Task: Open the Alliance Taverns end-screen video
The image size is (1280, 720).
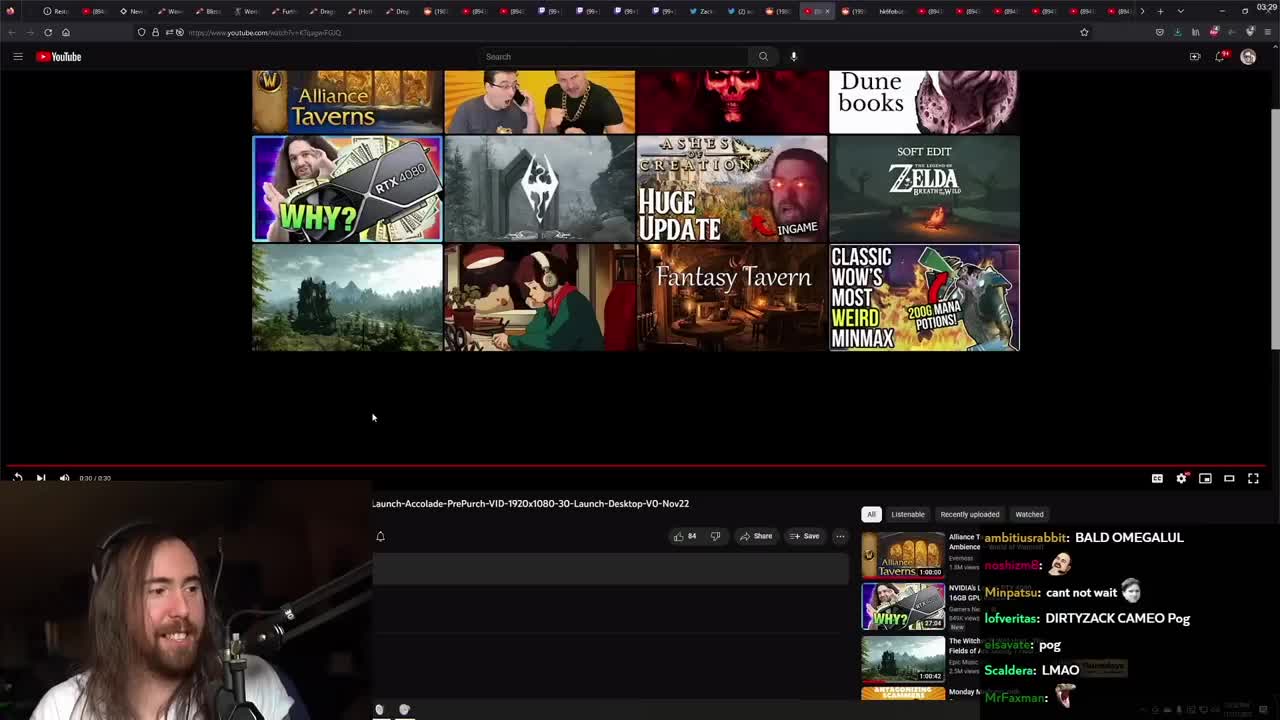Action: [x=347, y=101]
